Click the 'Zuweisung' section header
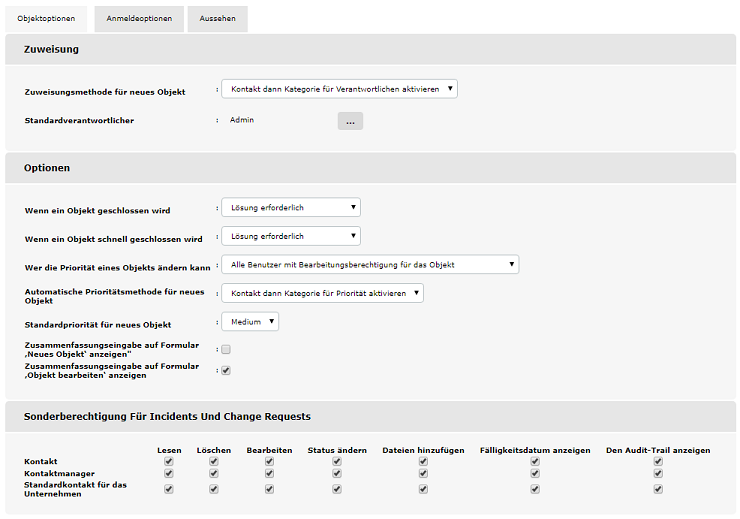The image size is (740, 519). tap(51, 49)
